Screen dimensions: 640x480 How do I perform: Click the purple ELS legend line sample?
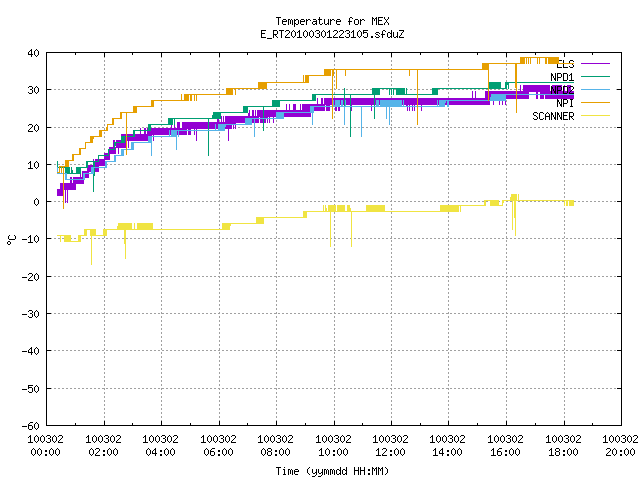pos(595,64)
